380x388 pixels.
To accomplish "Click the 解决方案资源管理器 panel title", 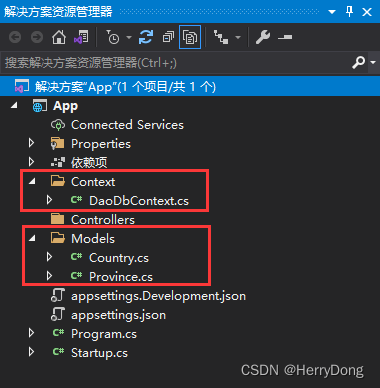I will point(58,12).
